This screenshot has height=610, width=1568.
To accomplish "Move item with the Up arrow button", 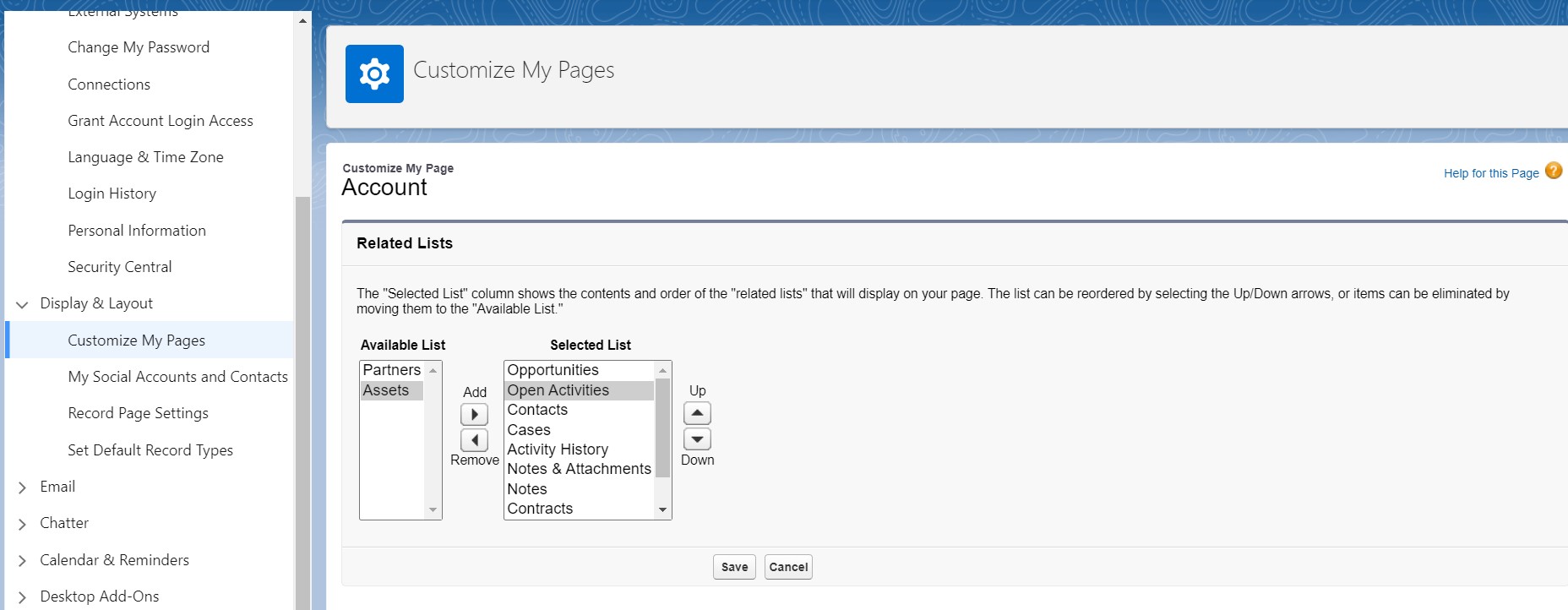I will click(697, 413).
